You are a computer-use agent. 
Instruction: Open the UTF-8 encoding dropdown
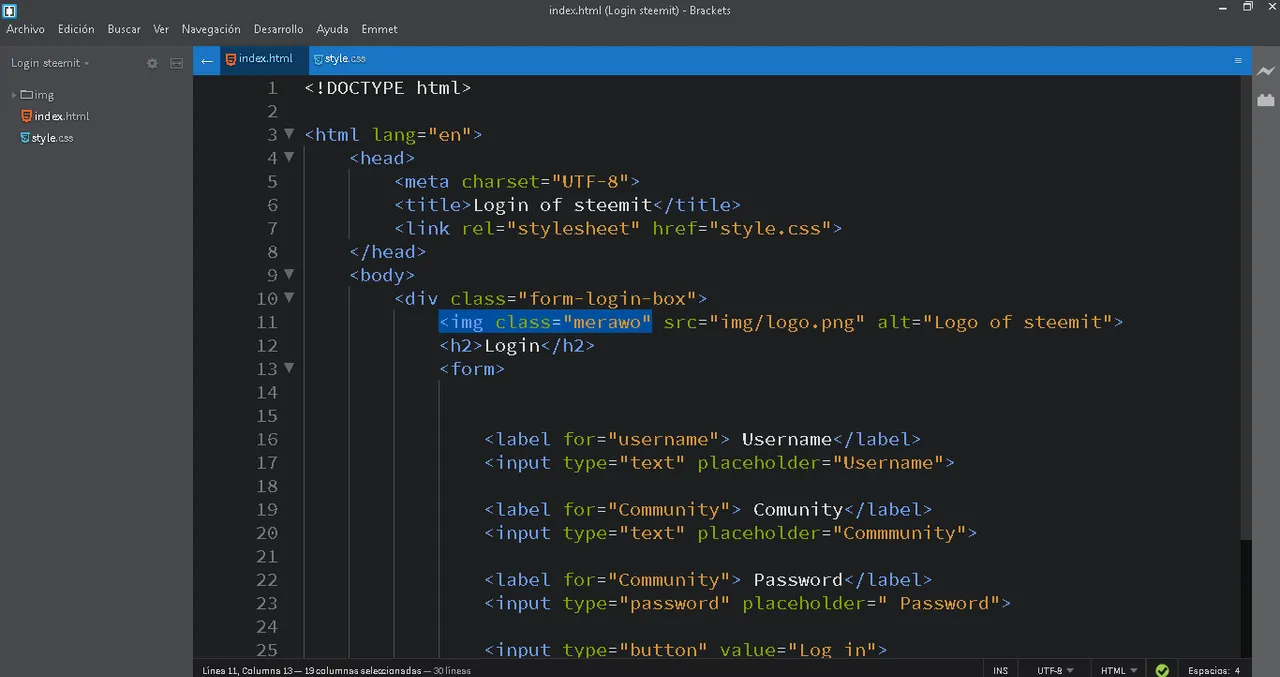click(x=1055, y=670)
